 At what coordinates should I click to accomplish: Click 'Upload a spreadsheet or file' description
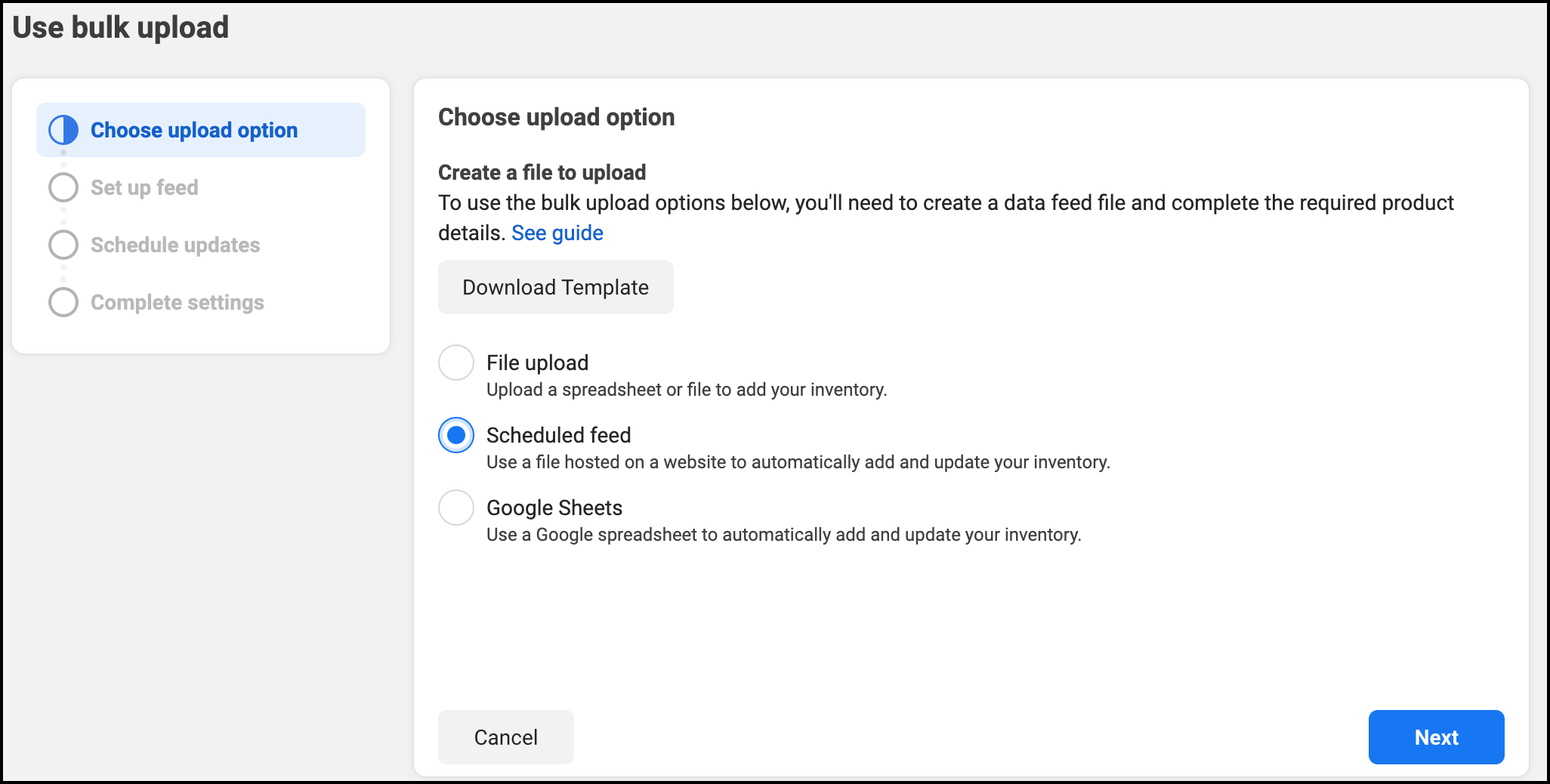pyautogui.click(x=687, y=390)
